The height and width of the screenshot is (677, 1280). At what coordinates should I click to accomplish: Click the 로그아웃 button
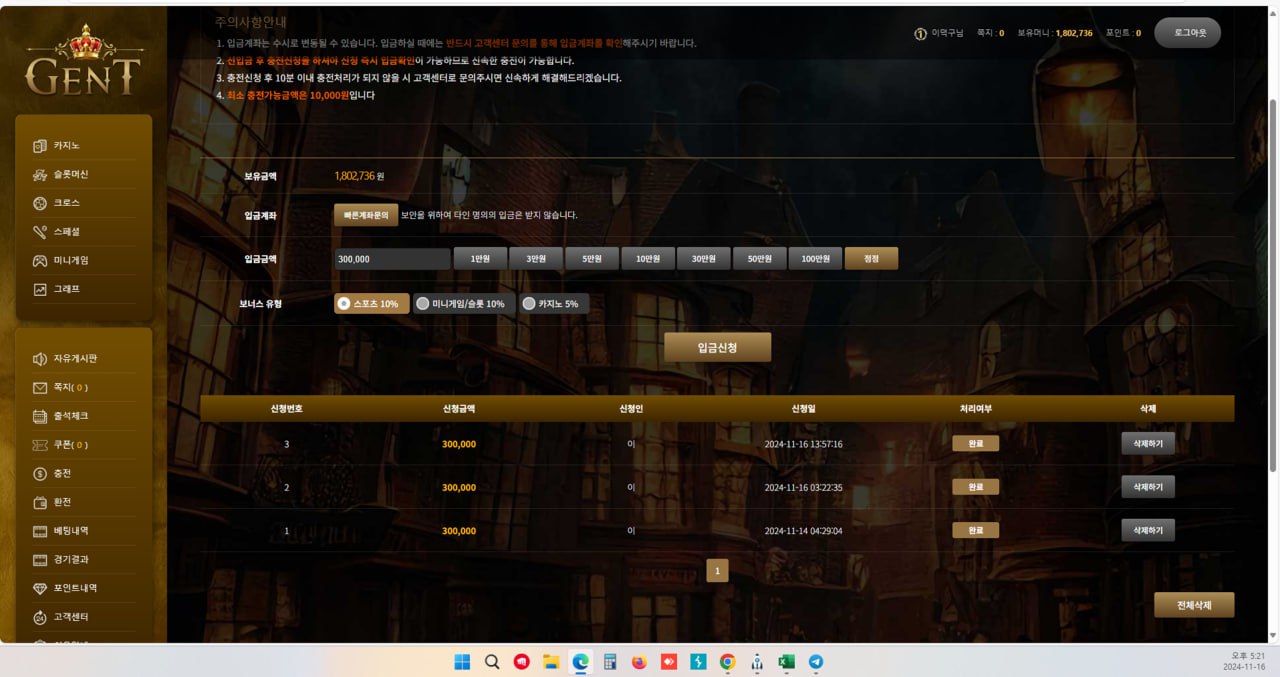pyautogui.click(x=1187, y=33)
